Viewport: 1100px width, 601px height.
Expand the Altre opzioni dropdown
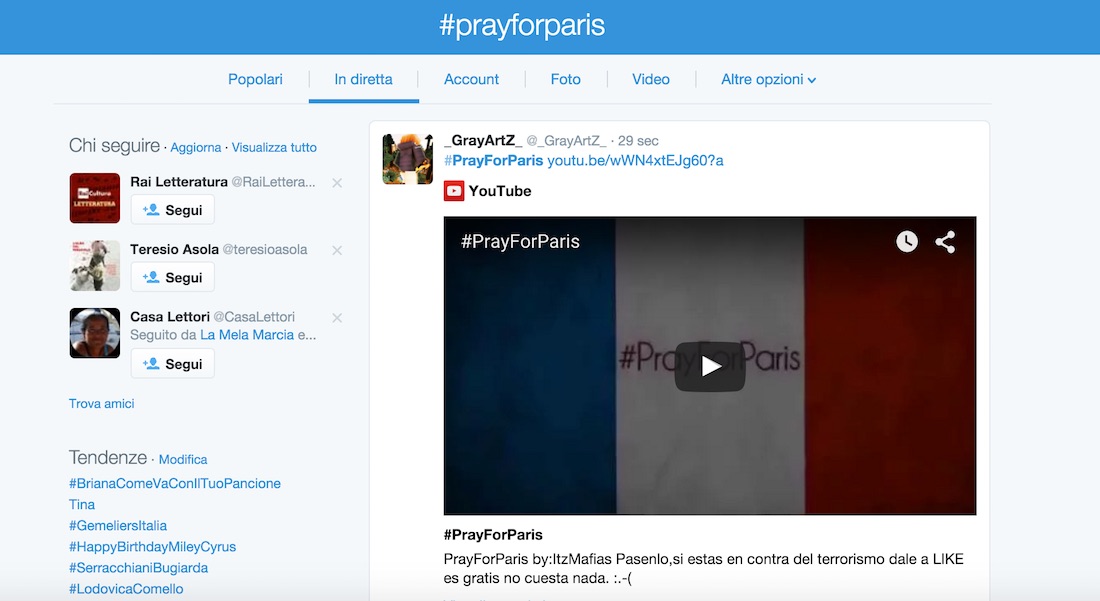[x=768, y=79]
